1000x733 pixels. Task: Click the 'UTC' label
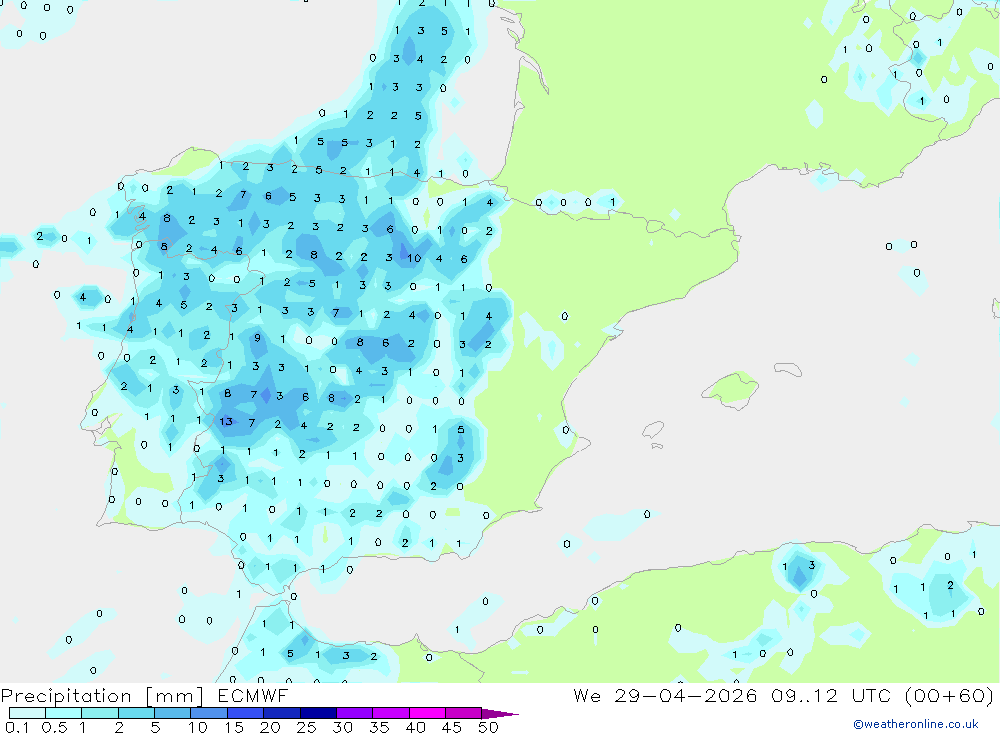click(871, 695)
